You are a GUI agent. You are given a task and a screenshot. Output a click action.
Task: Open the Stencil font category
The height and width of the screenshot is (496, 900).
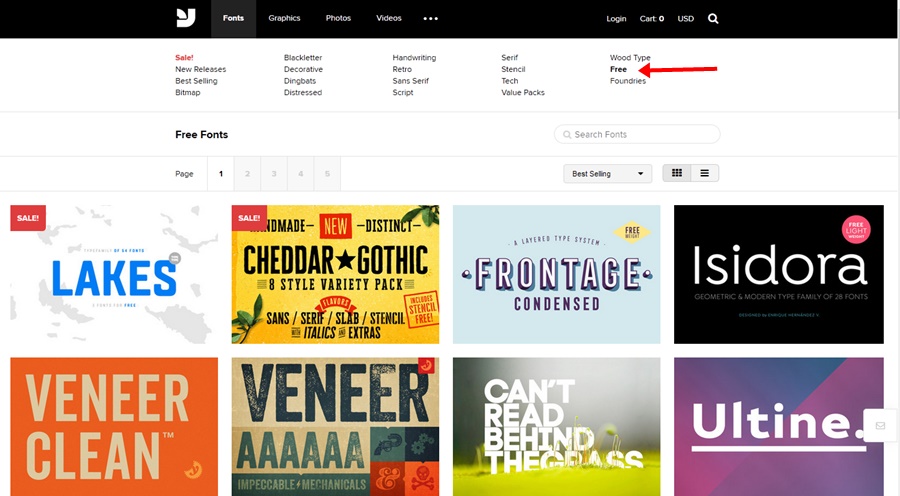[513, 69]
